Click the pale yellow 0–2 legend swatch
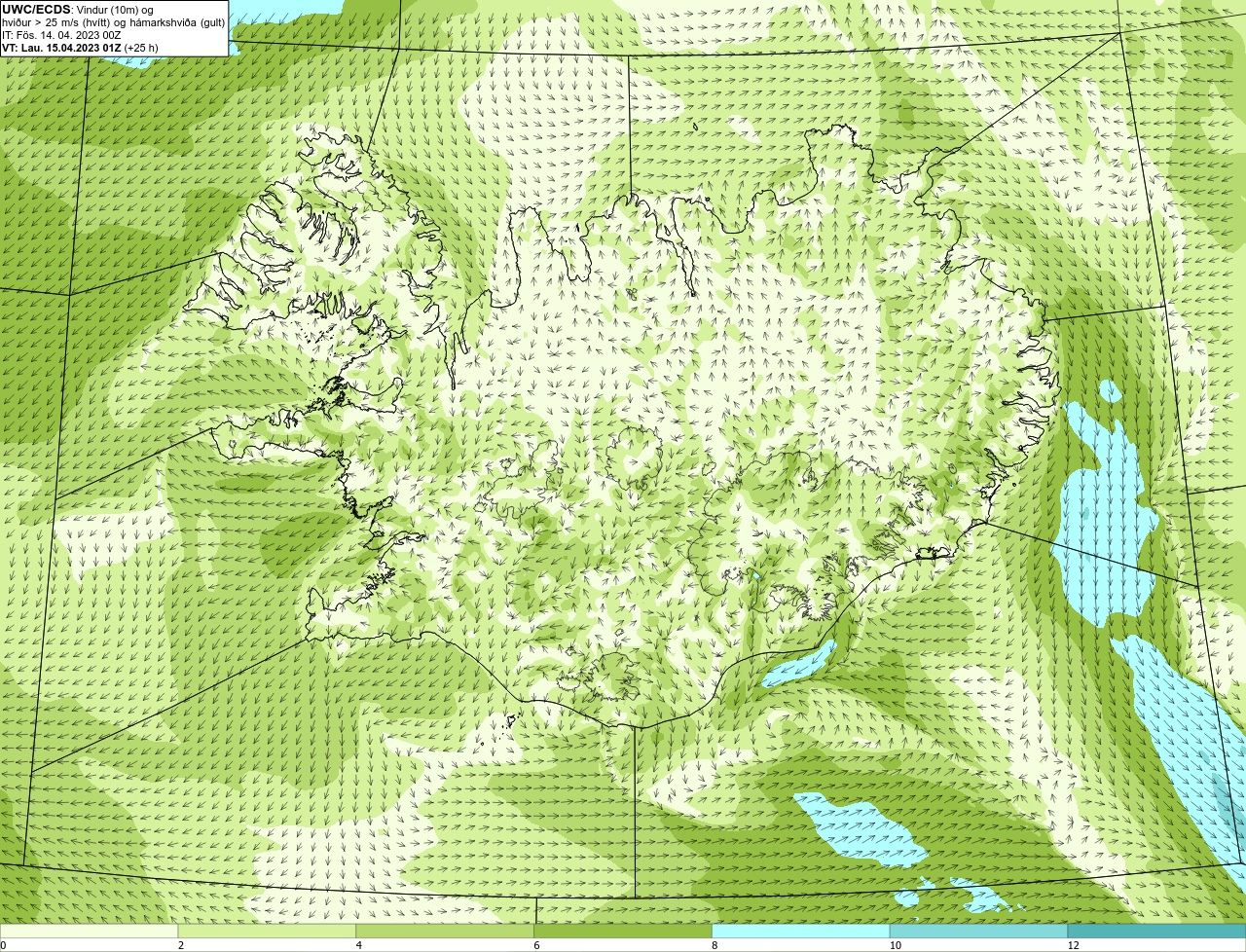The height and width of the screenshot is (952, 1246). click(90, 931)
